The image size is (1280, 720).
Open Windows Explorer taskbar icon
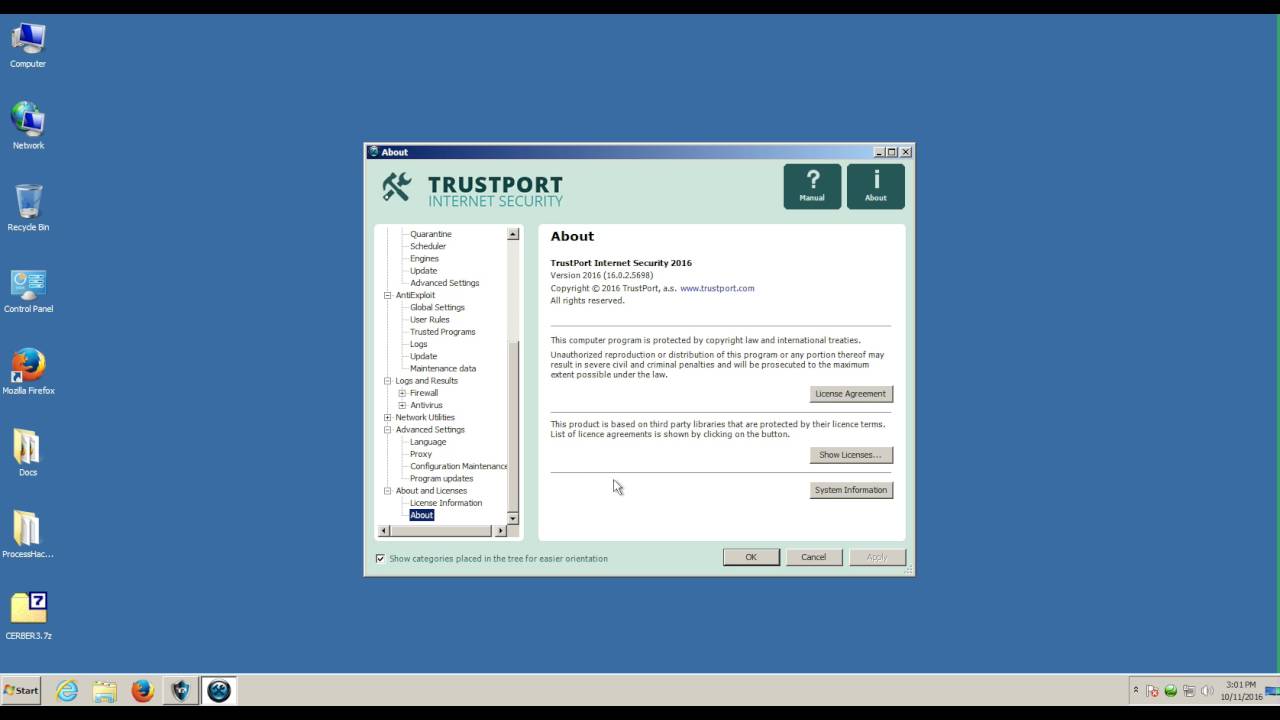pos(105,690)
